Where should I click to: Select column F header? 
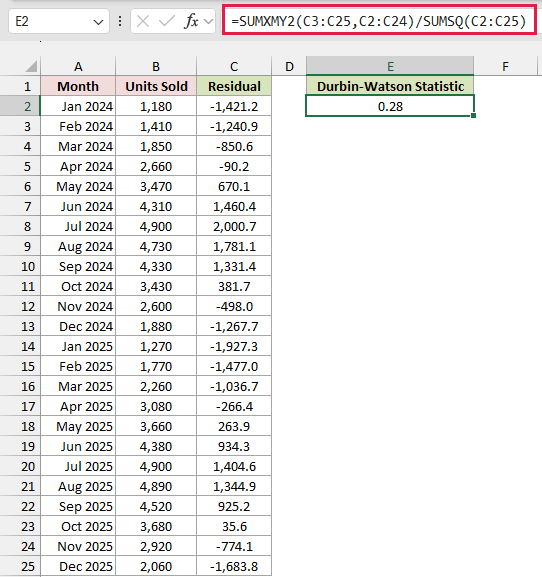point(505,66)
